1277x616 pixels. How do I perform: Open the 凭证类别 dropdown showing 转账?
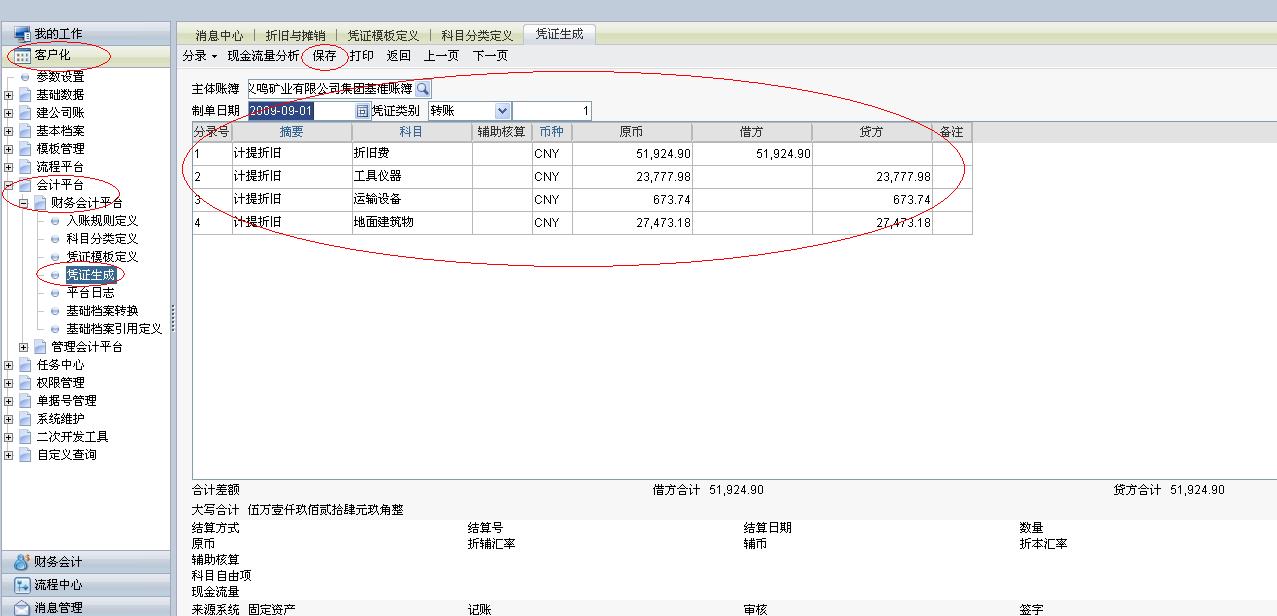[503, 111]
